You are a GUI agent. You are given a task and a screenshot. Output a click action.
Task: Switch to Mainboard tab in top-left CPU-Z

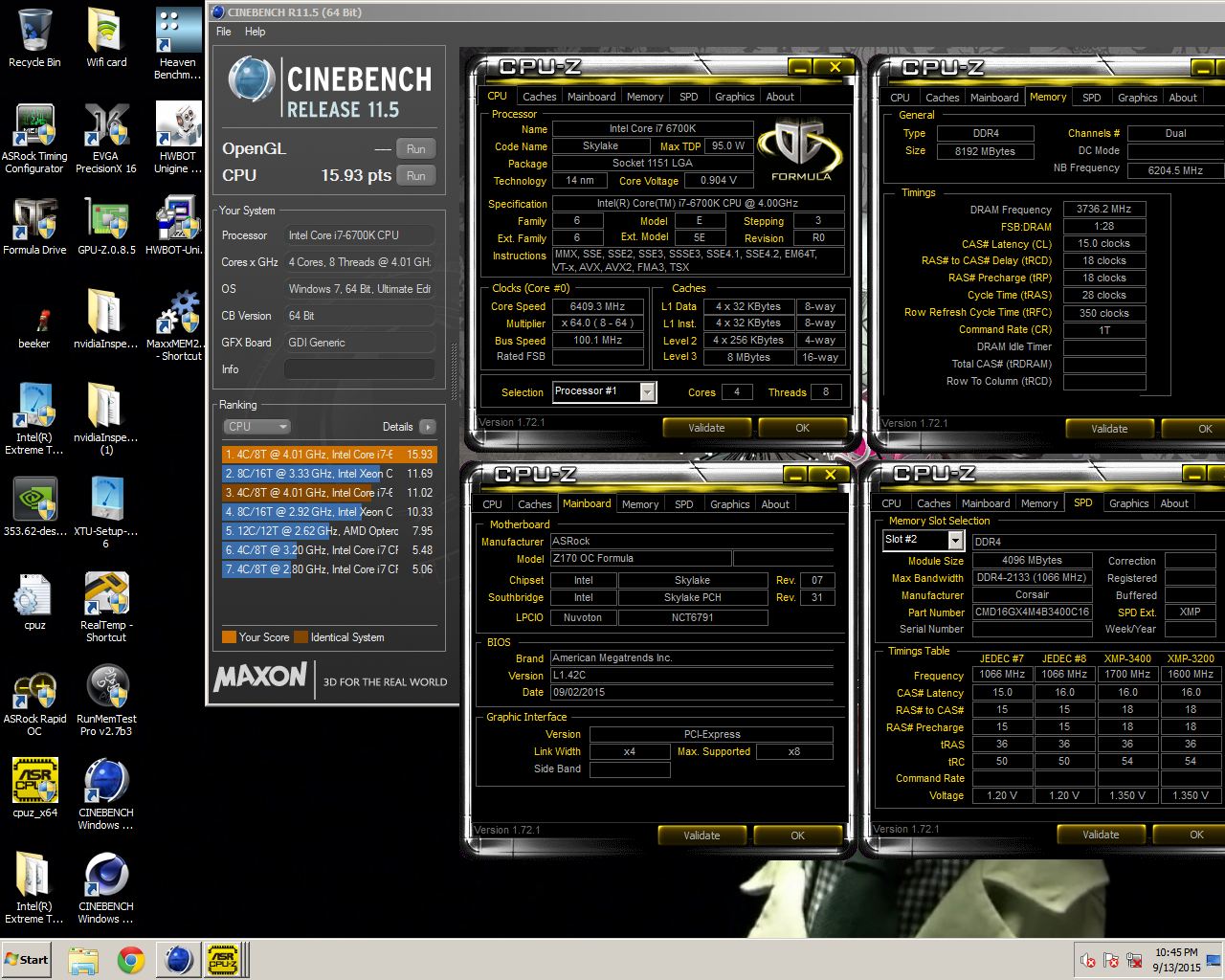click(591, 97)
